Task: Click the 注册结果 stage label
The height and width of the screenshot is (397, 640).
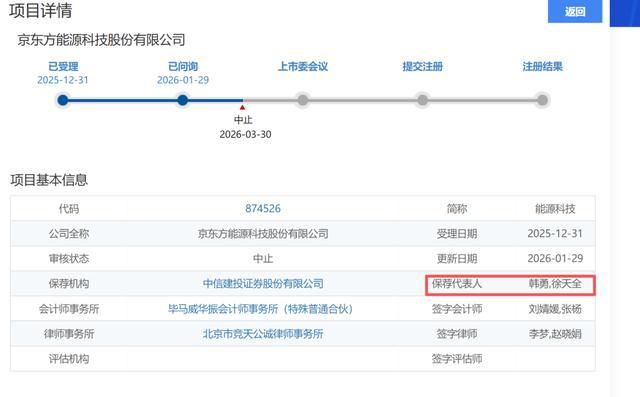Action: [542, 67]
